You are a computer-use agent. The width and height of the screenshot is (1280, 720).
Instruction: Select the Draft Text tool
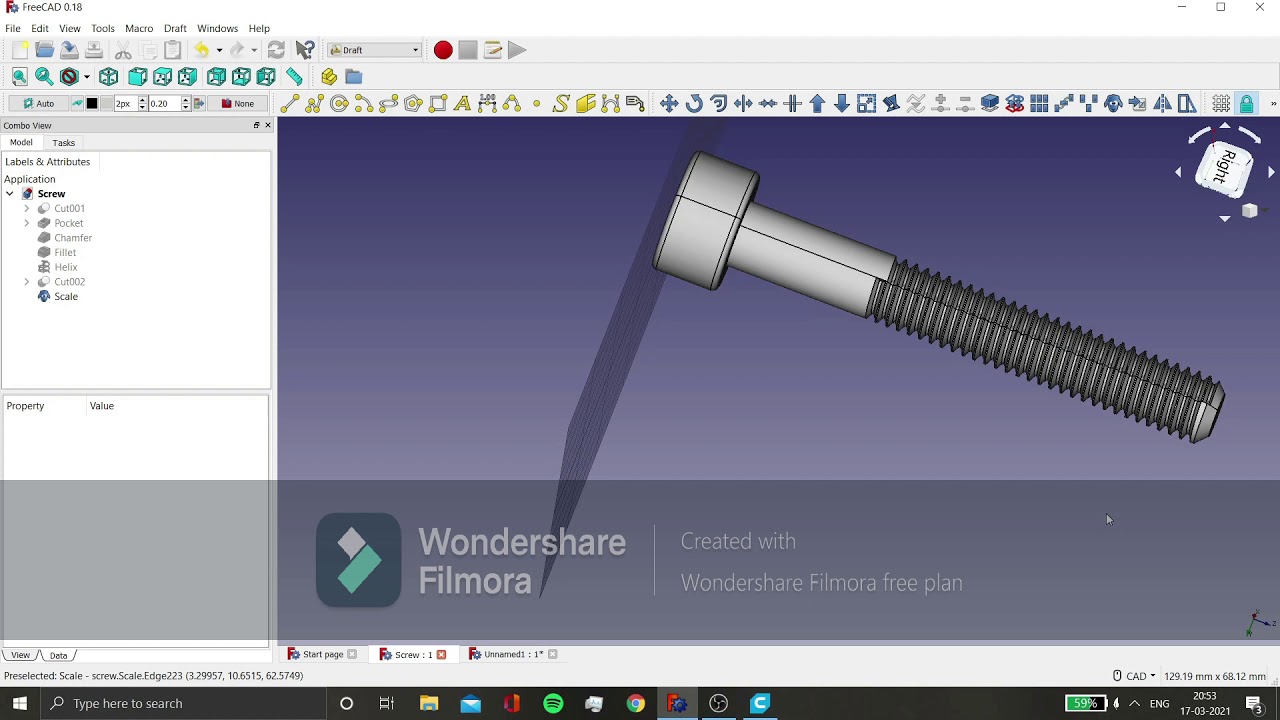tap(462, 104)
